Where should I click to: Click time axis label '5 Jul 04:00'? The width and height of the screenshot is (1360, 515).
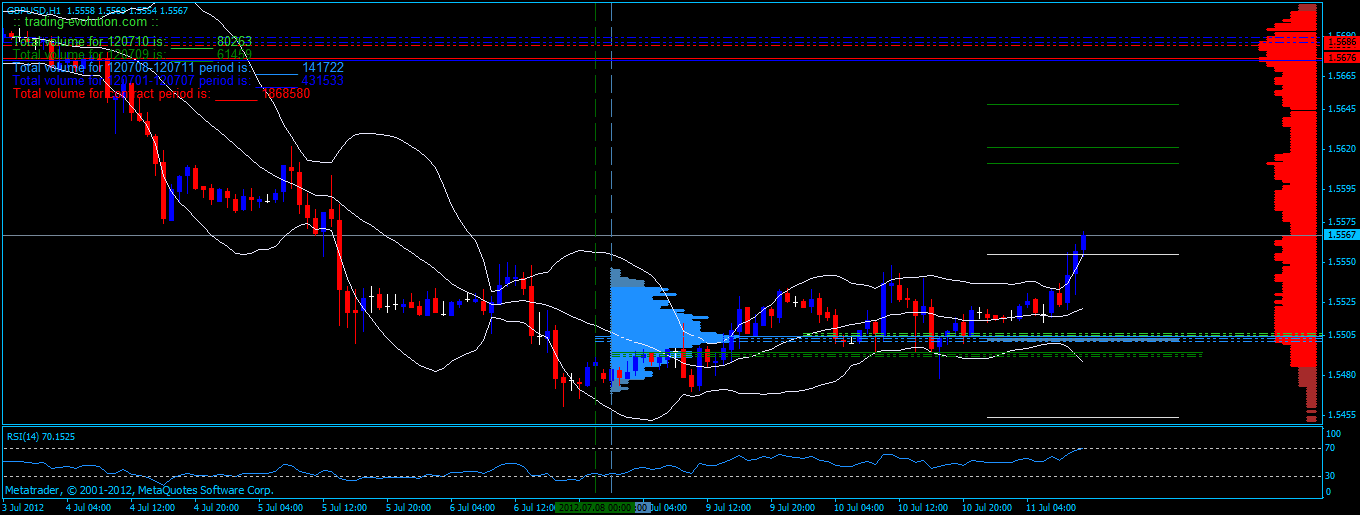point(279,507)
